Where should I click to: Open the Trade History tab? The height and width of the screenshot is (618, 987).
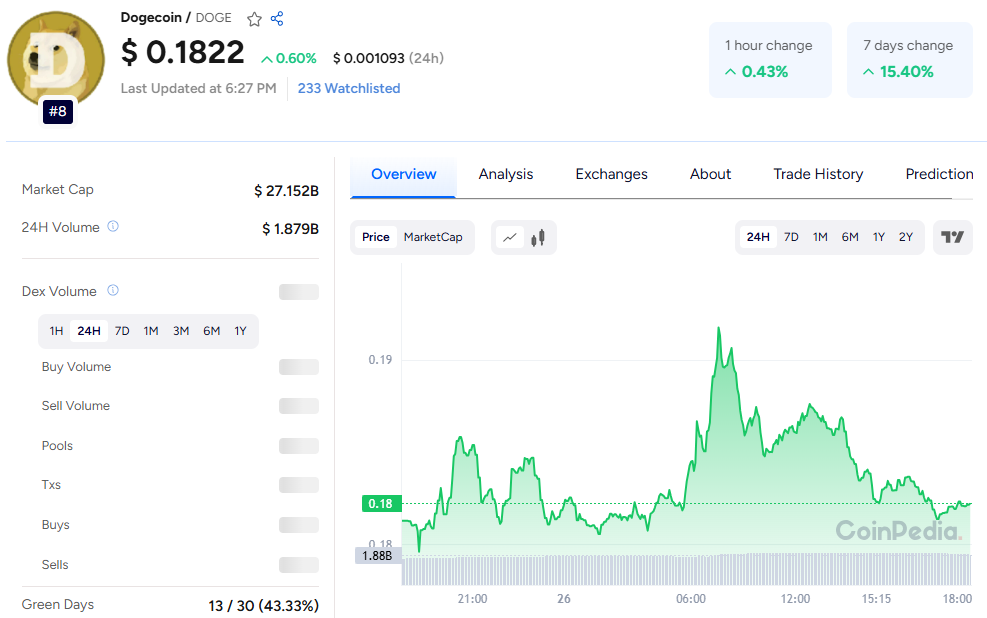tap(818, 174)
